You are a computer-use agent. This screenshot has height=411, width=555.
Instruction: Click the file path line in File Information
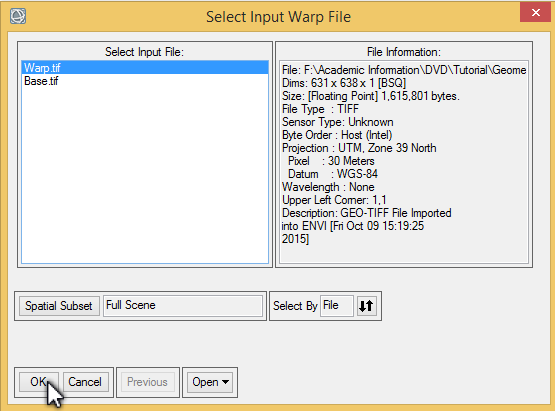[x=404, y=70]
